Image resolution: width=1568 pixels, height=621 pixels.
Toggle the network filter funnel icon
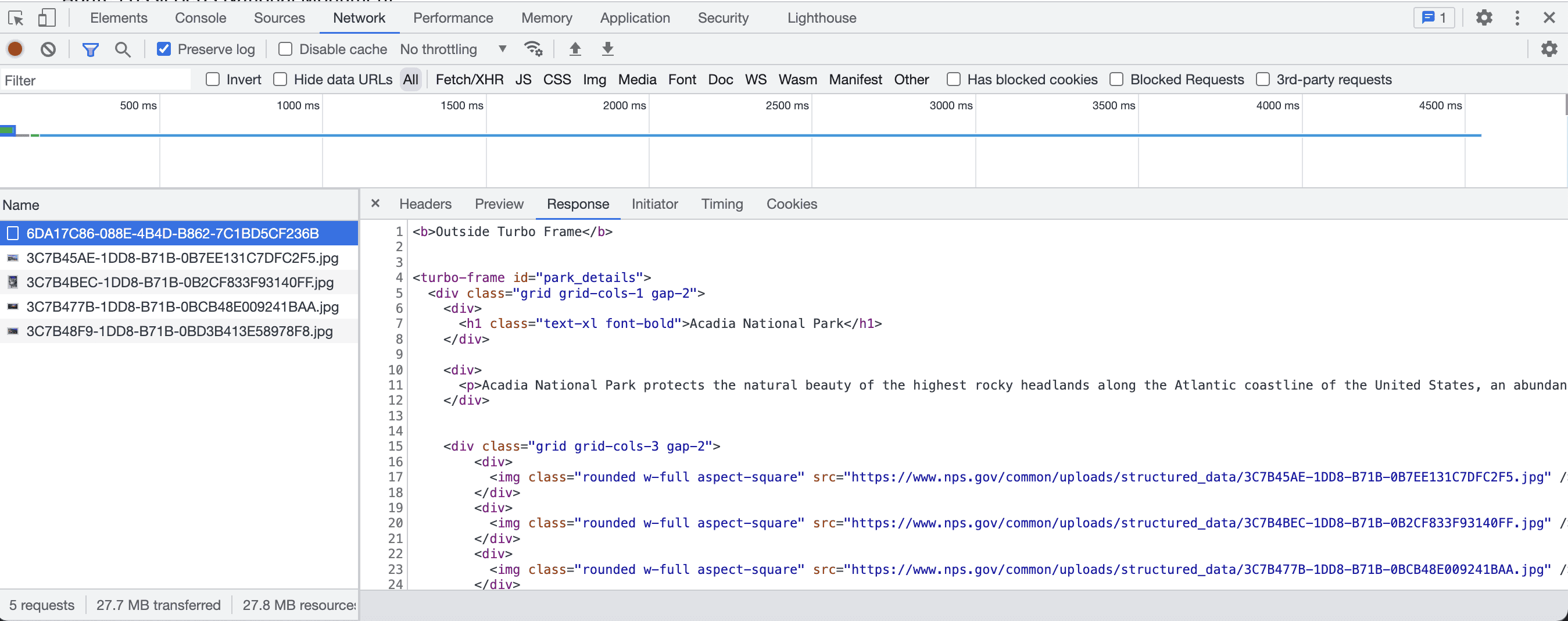(x=90, y=49)
